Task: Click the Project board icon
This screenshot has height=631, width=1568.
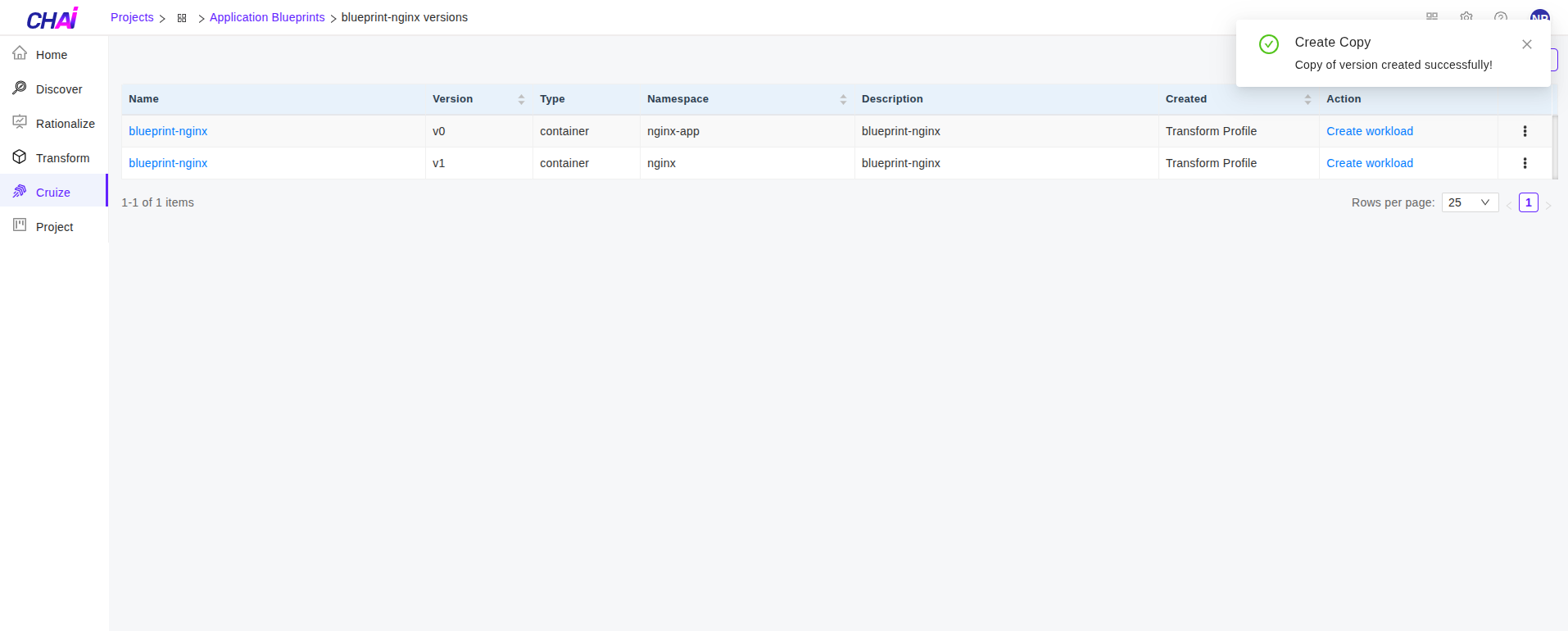Action: [20, 226]
